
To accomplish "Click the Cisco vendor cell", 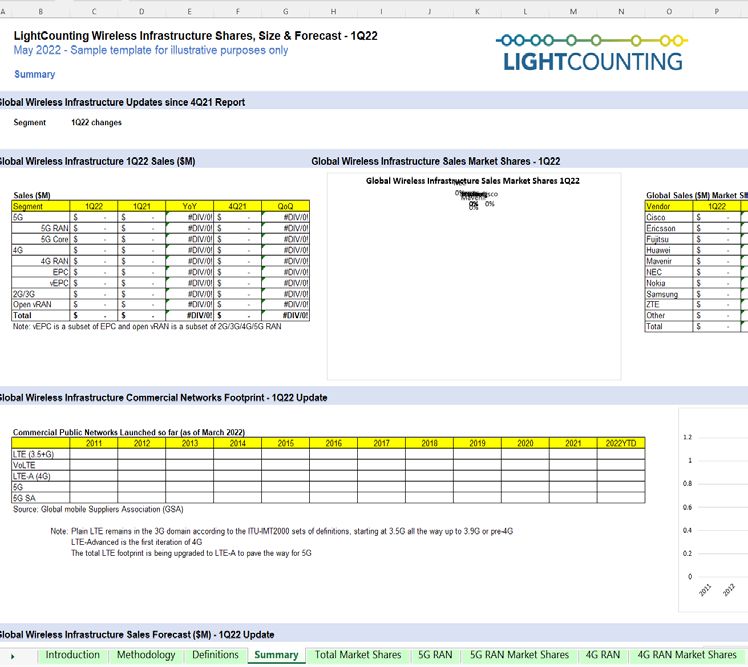I will pyautogui.click(x=668, y=217).
